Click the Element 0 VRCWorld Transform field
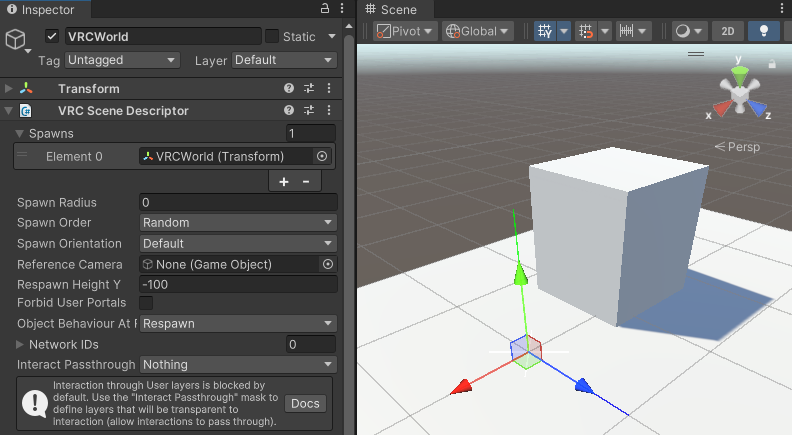Image resolution: width=792 pixels, height=435 pixels. [226, 157]
